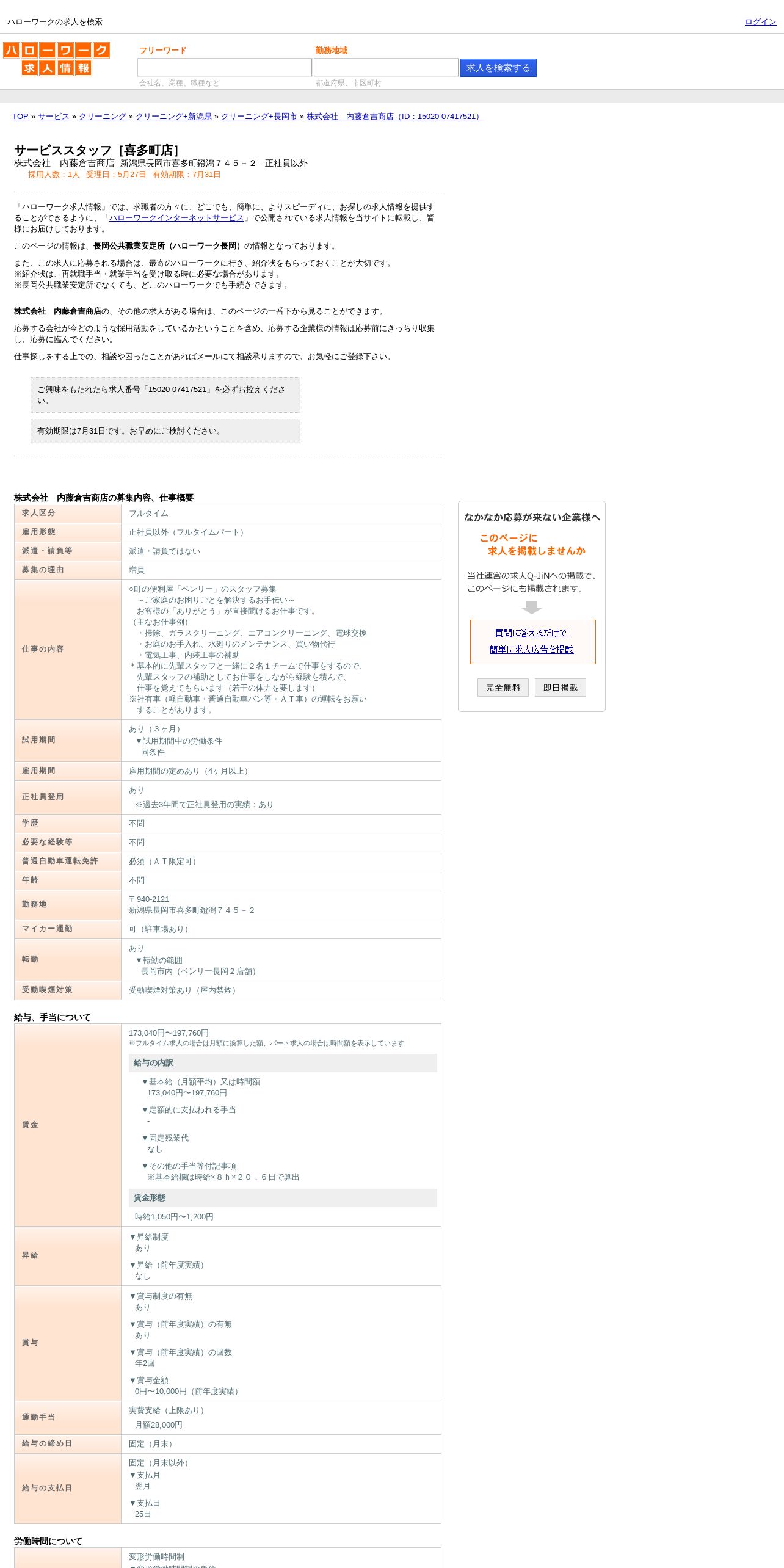Click the 質問に答えるだけで link

click(x=531, y=633)
